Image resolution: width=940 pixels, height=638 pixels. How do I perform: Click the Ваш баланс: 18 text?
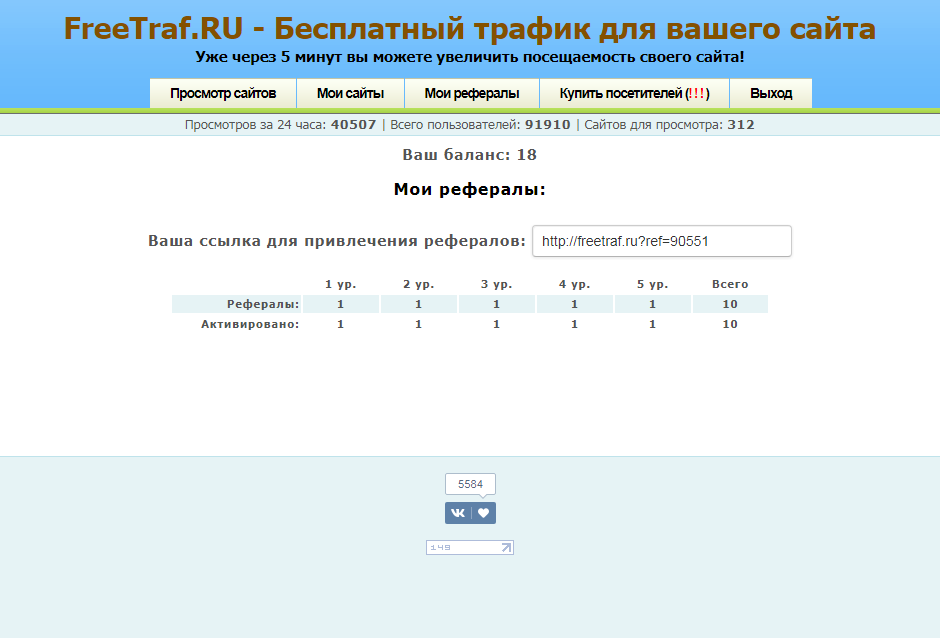click(x=470, y=155)
